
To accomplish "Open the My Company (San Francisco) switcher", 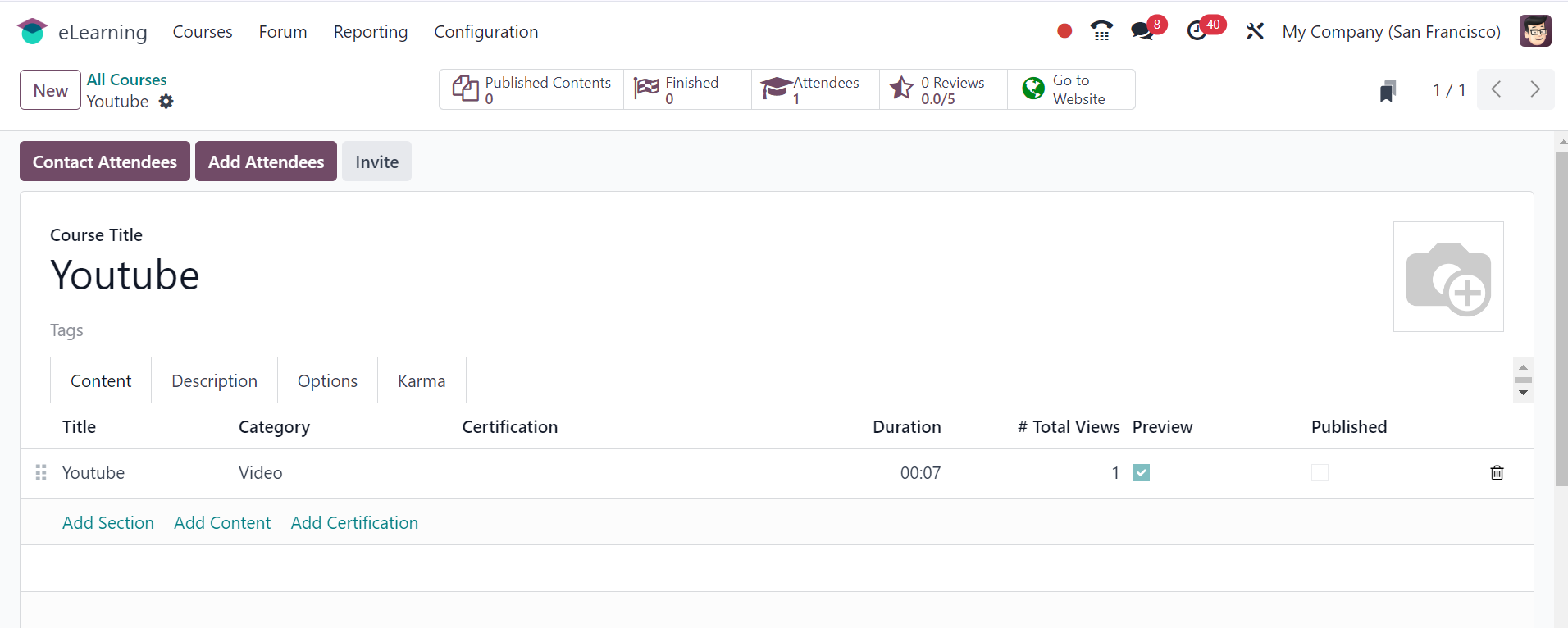I will tap(1392, 32).
